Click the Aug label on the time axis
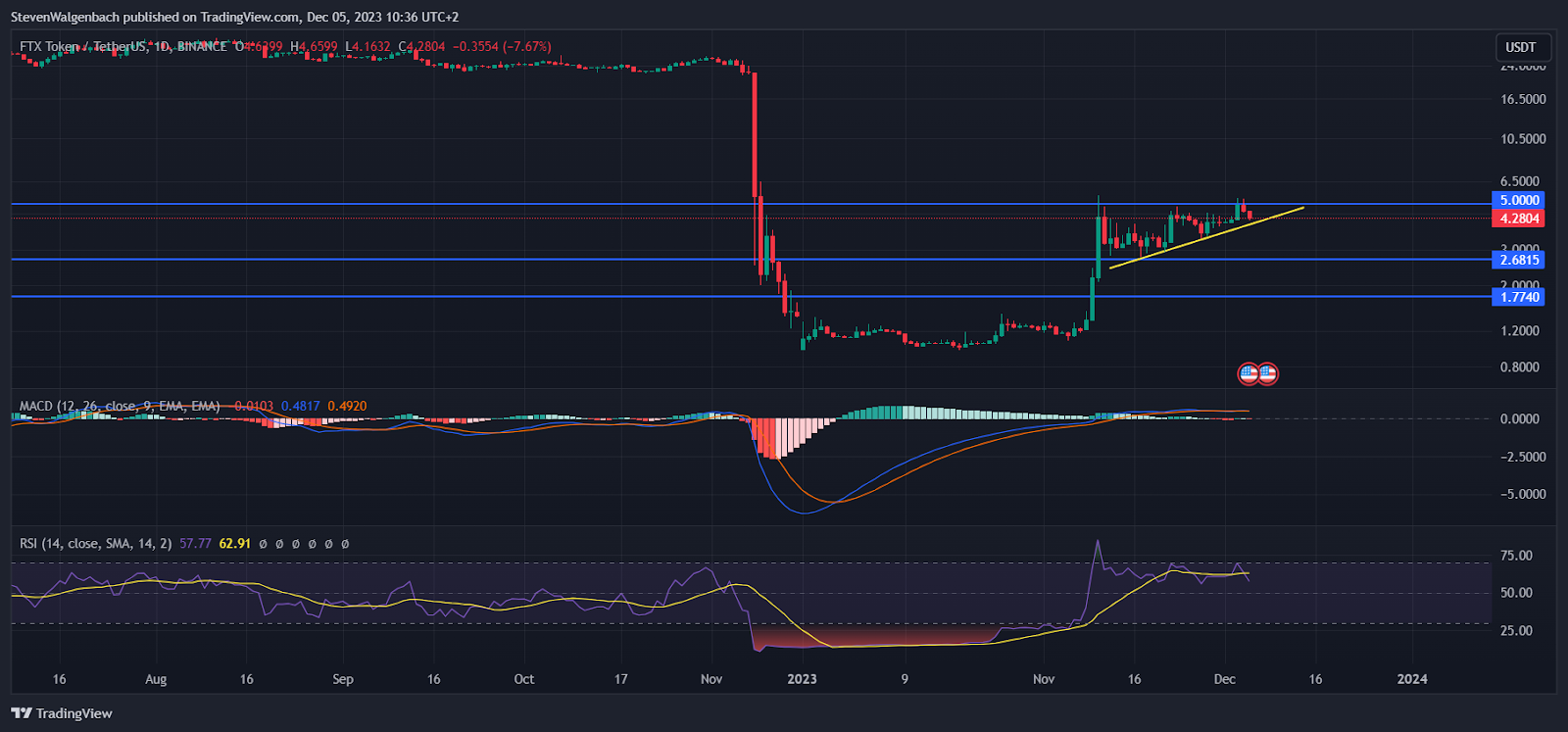Image resolution: width=1568 pixels, height=732 pixels. 156,679
